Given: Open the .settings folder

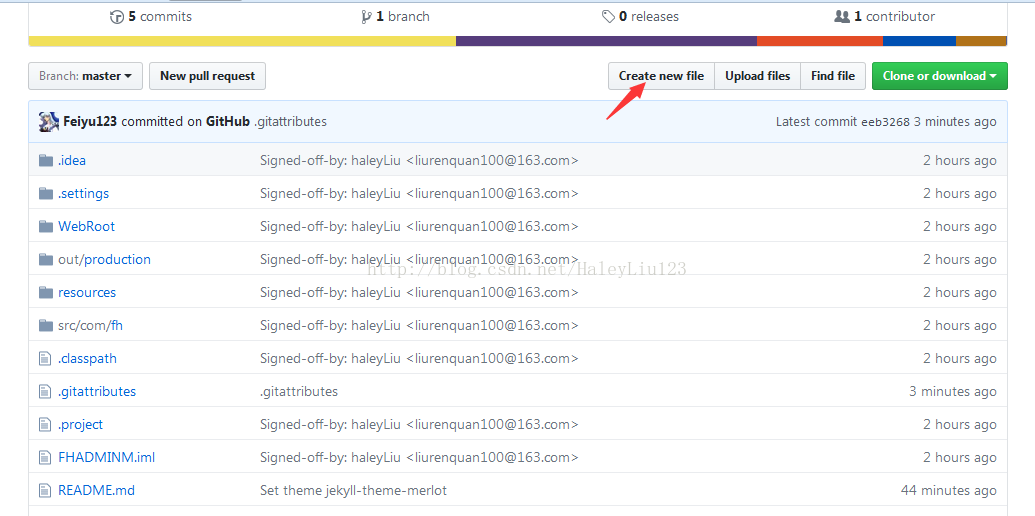Looking at the screenshot, I should [83, 193].
